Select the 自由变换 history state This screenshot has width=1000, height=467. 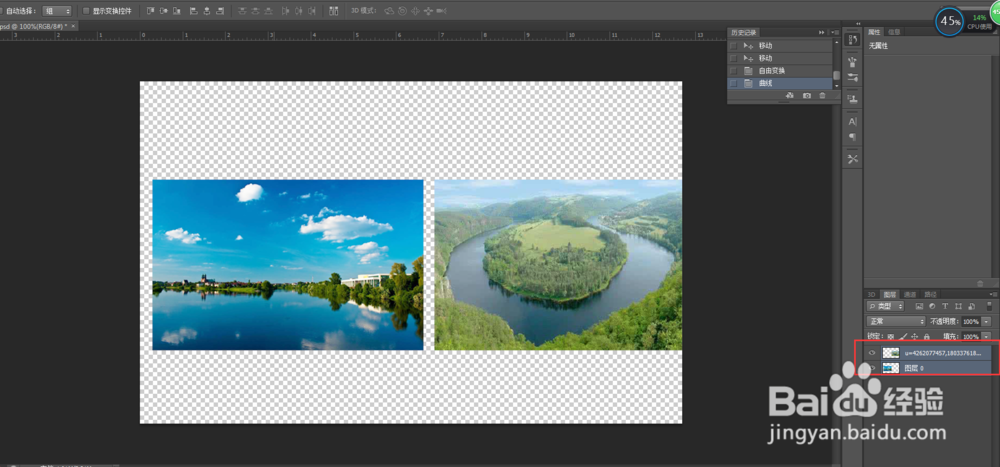pyautogui.click(x=781, y=71)
